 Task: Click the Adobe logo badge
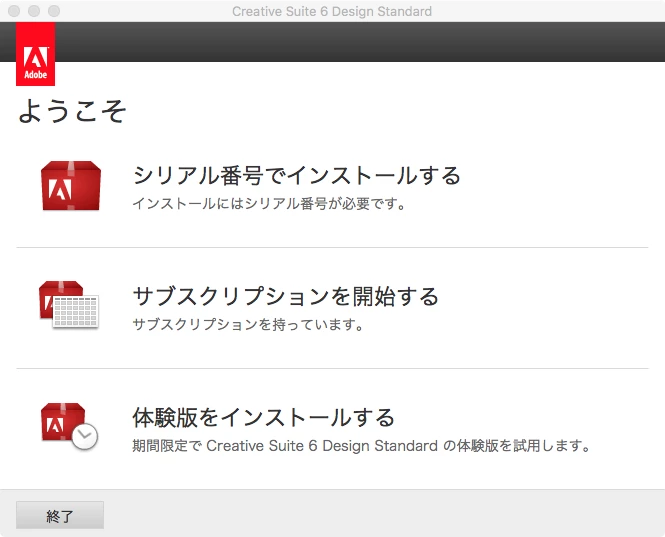(x=36, y=54)
